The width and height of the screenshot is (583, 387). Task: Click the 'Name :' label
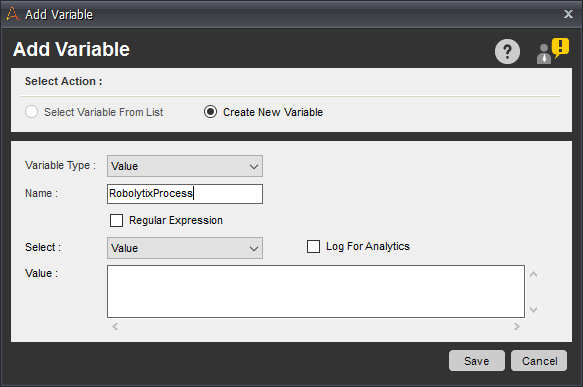tap(41, 193)
